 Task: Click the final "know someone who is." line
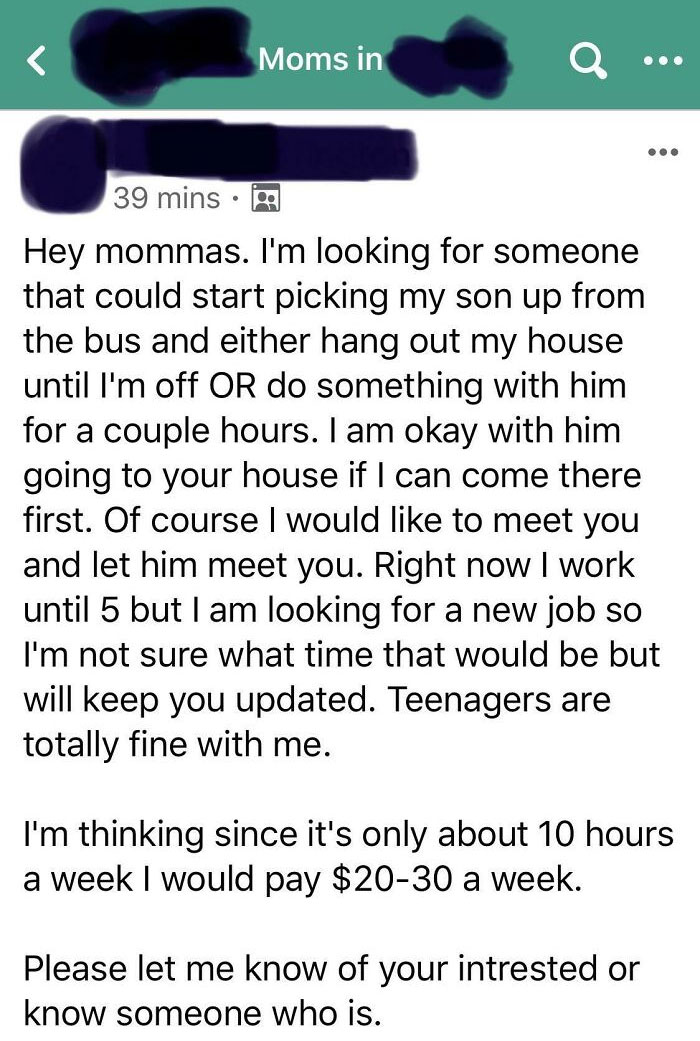coord(203,1014)
